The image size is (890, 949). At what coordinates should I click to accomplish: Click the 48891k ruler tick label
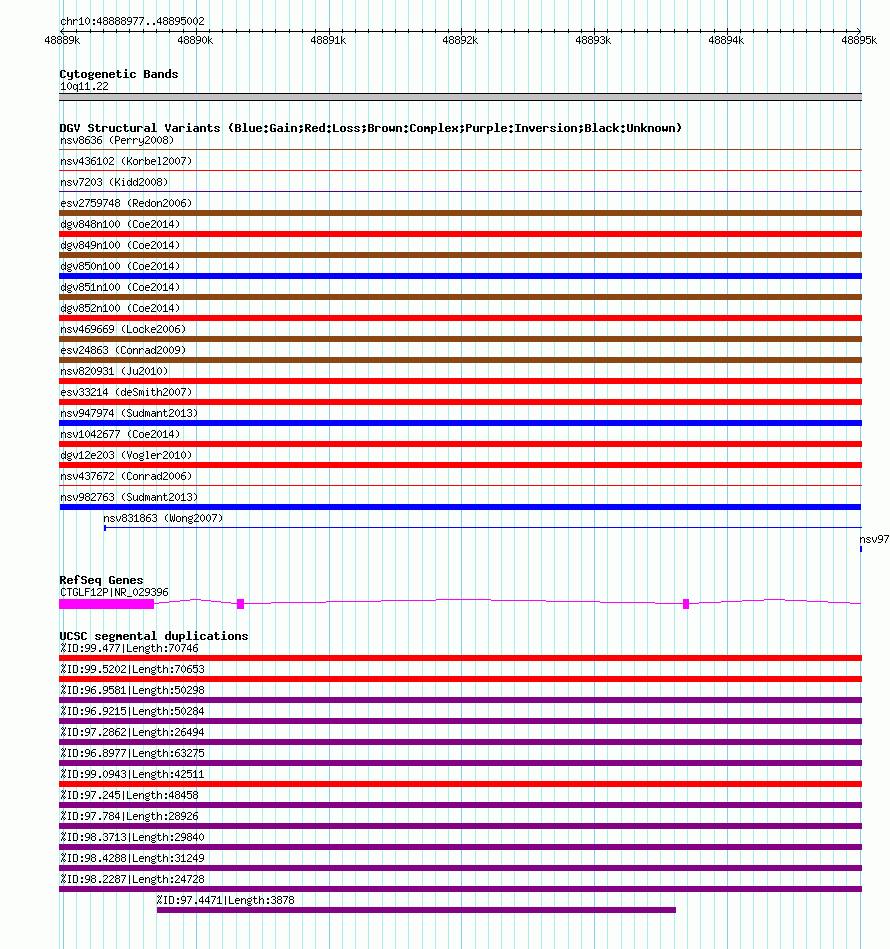tap(328, 40)
